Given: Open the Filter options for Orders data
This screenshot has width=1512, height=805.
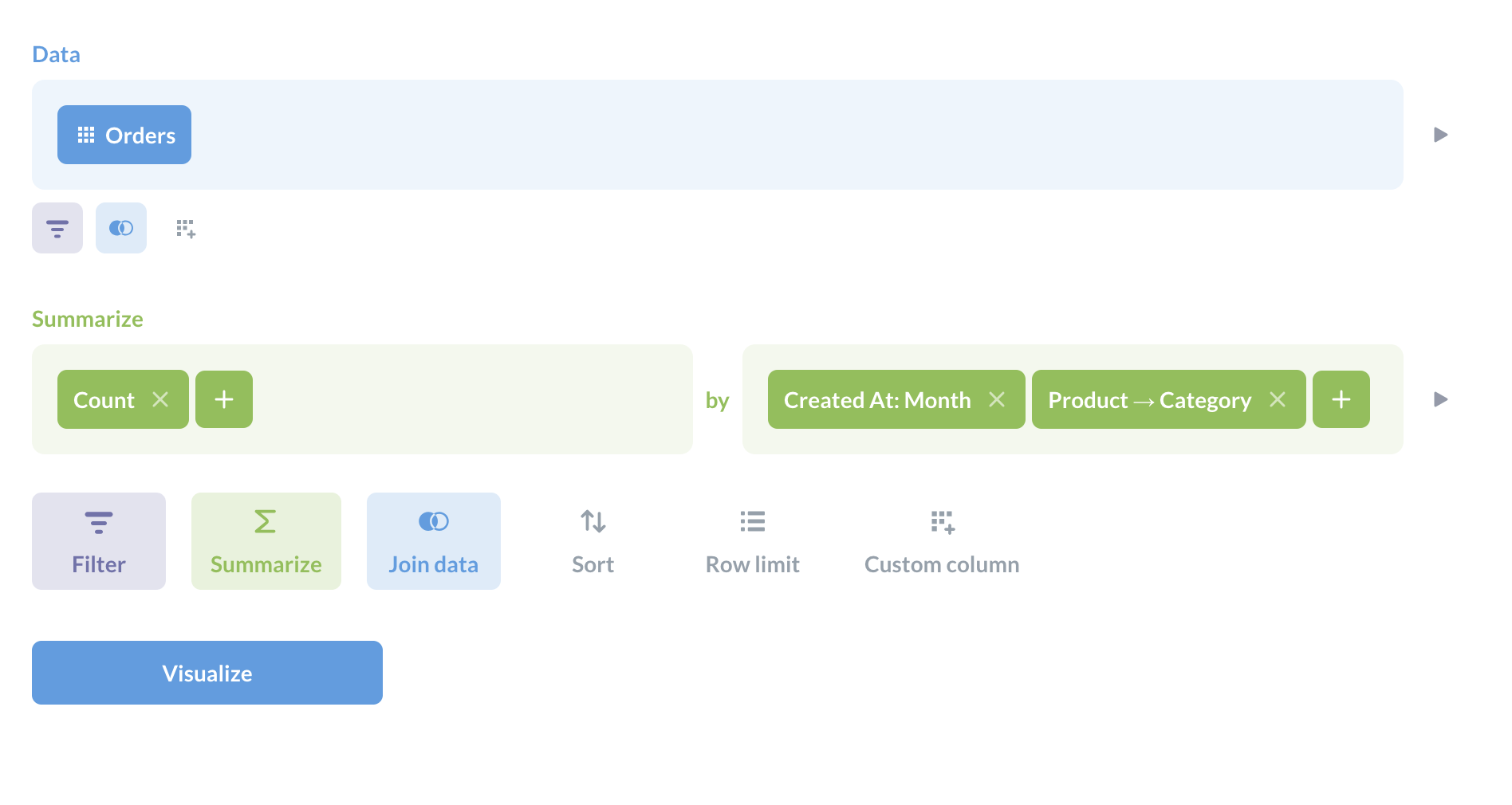Looking at the screenshot, I should point(57,228).
